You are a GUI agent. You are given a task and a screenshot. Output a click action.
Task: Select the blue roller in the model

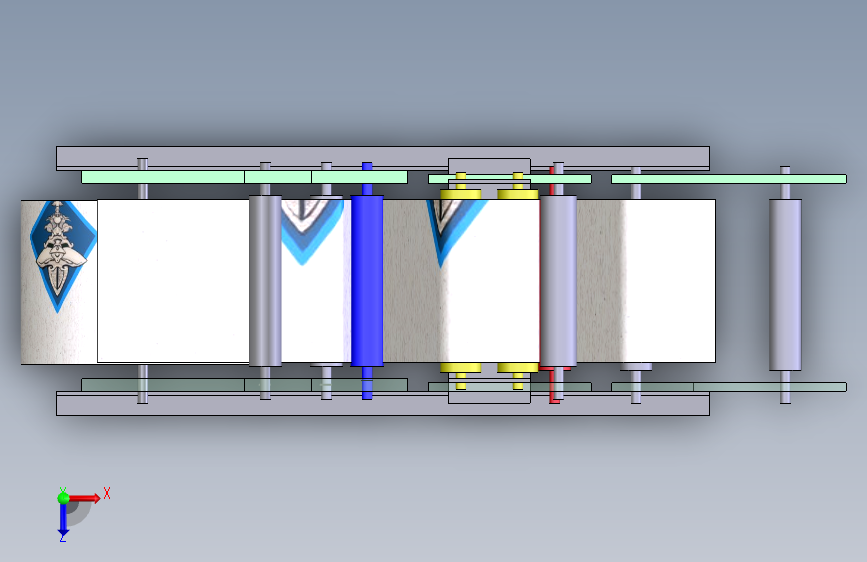click(367, 280)
